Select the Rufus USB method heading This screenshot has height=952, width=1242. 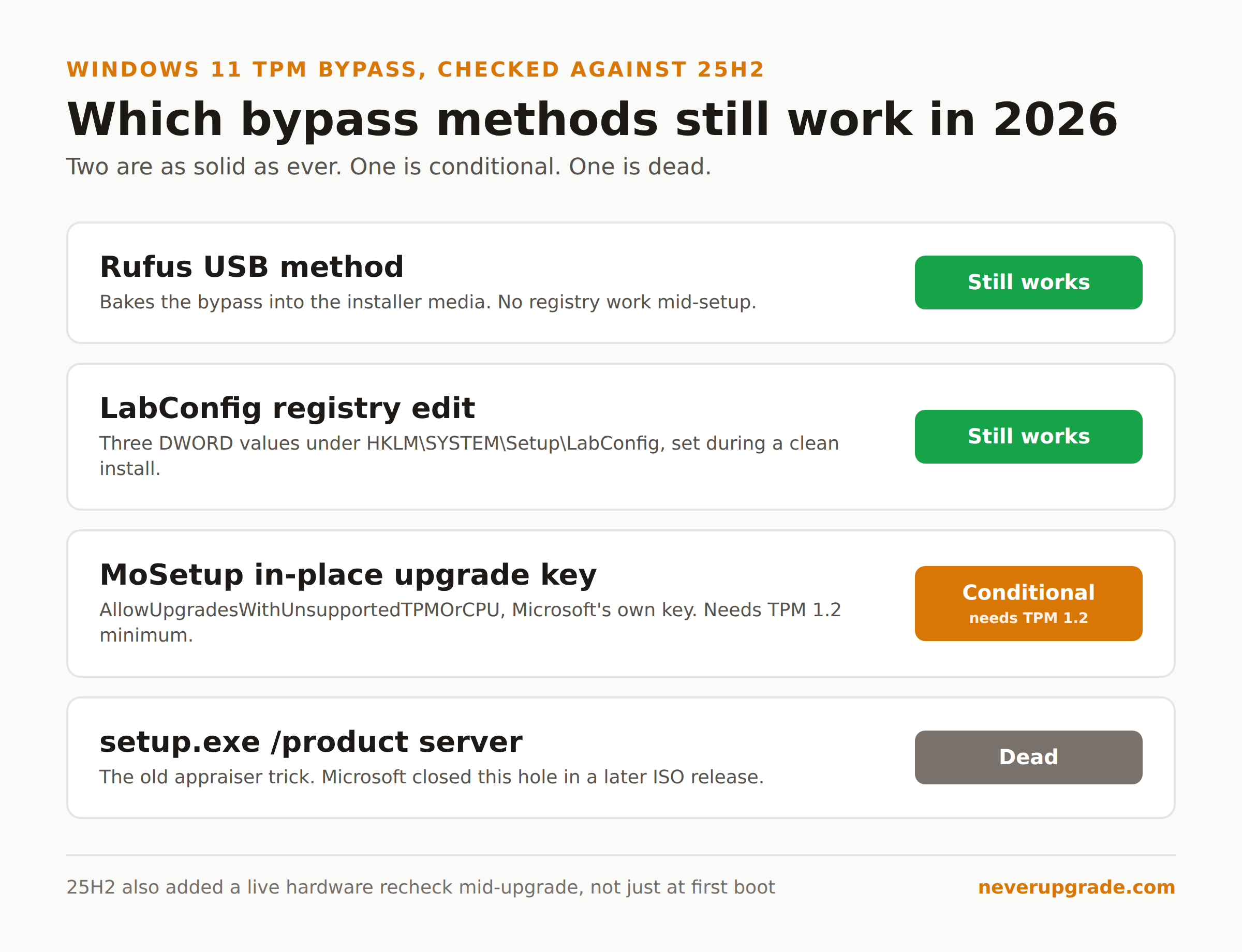[252, 267]
